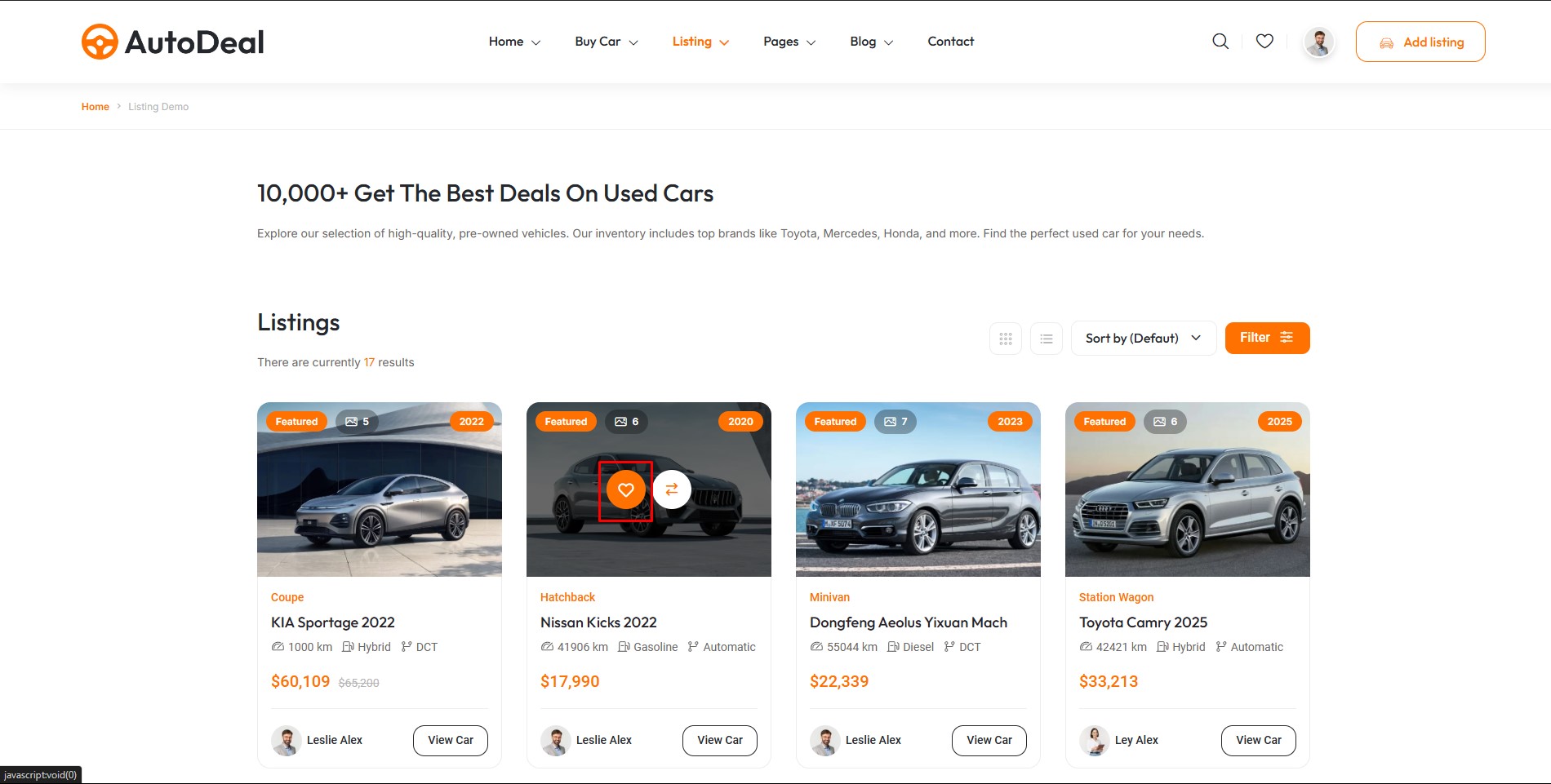The height and width of the screenshot is (784, 1551).
Task: Open the search magnifier icon
Action: (x=1220, y=42)
